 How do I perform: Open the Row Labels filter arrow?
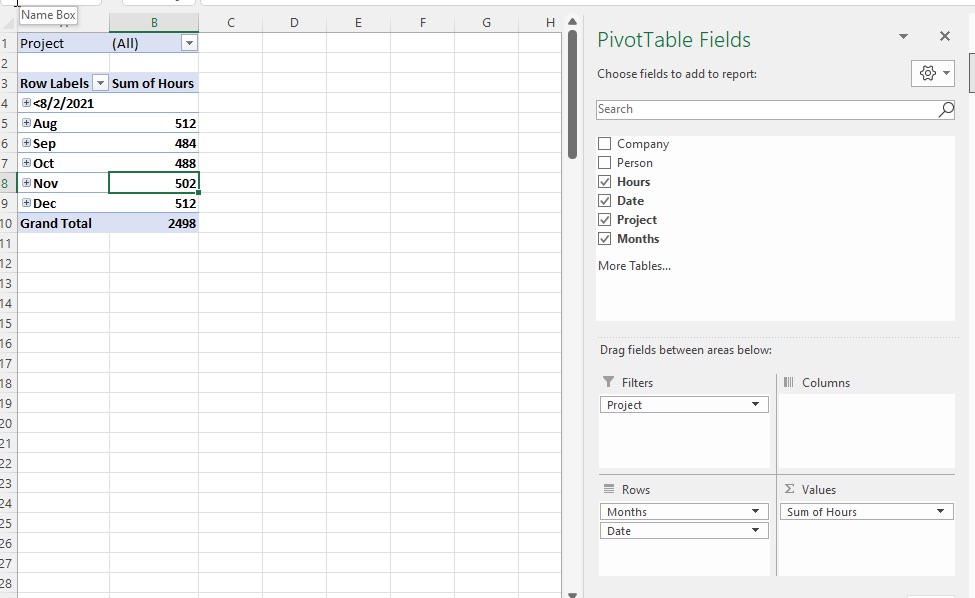coord(100,83)
